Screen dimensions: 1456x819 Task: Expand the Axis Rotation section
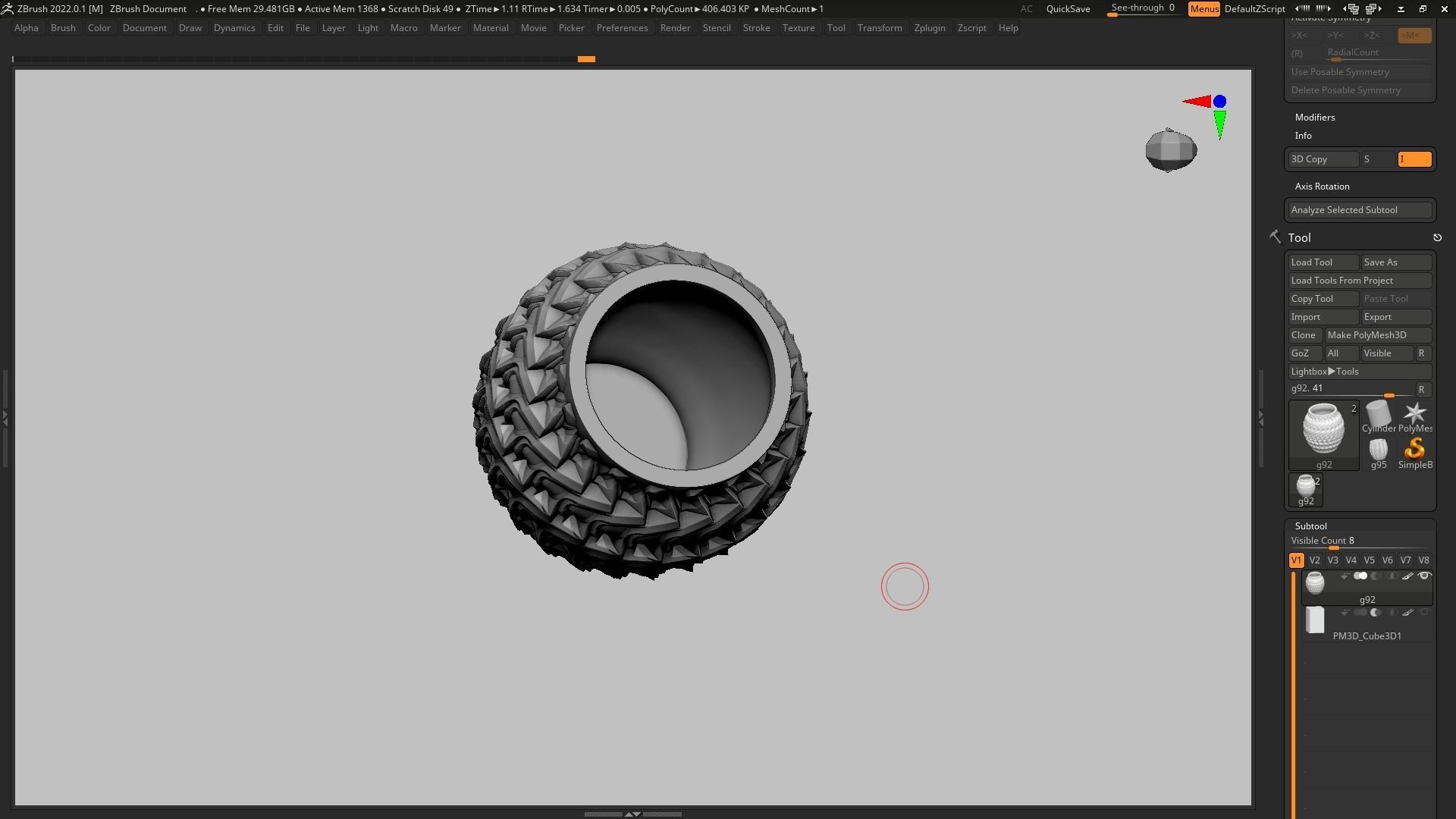coord(1322,187)
